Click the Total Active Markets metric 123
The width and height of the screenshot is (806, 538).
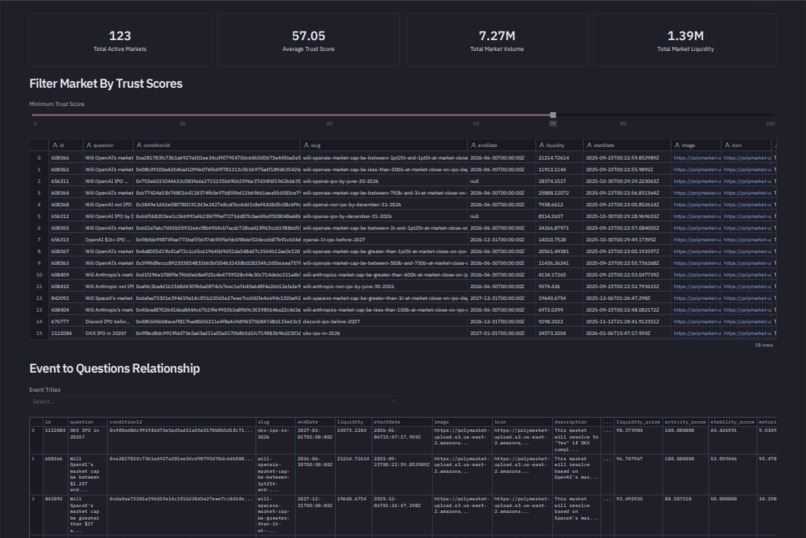click(x=120, y=36)
